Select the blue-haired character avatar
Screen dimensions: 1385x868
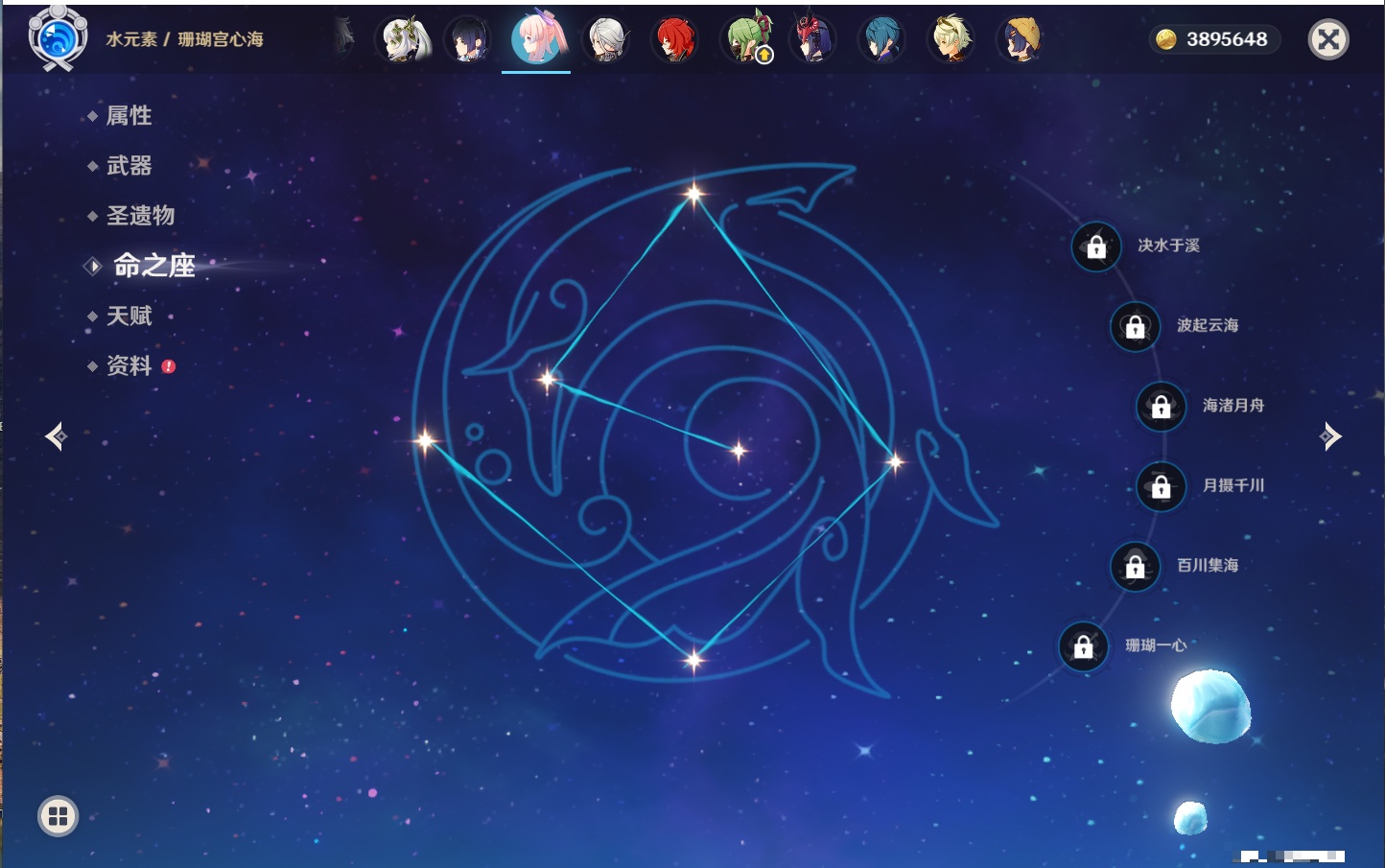point(882,39)
